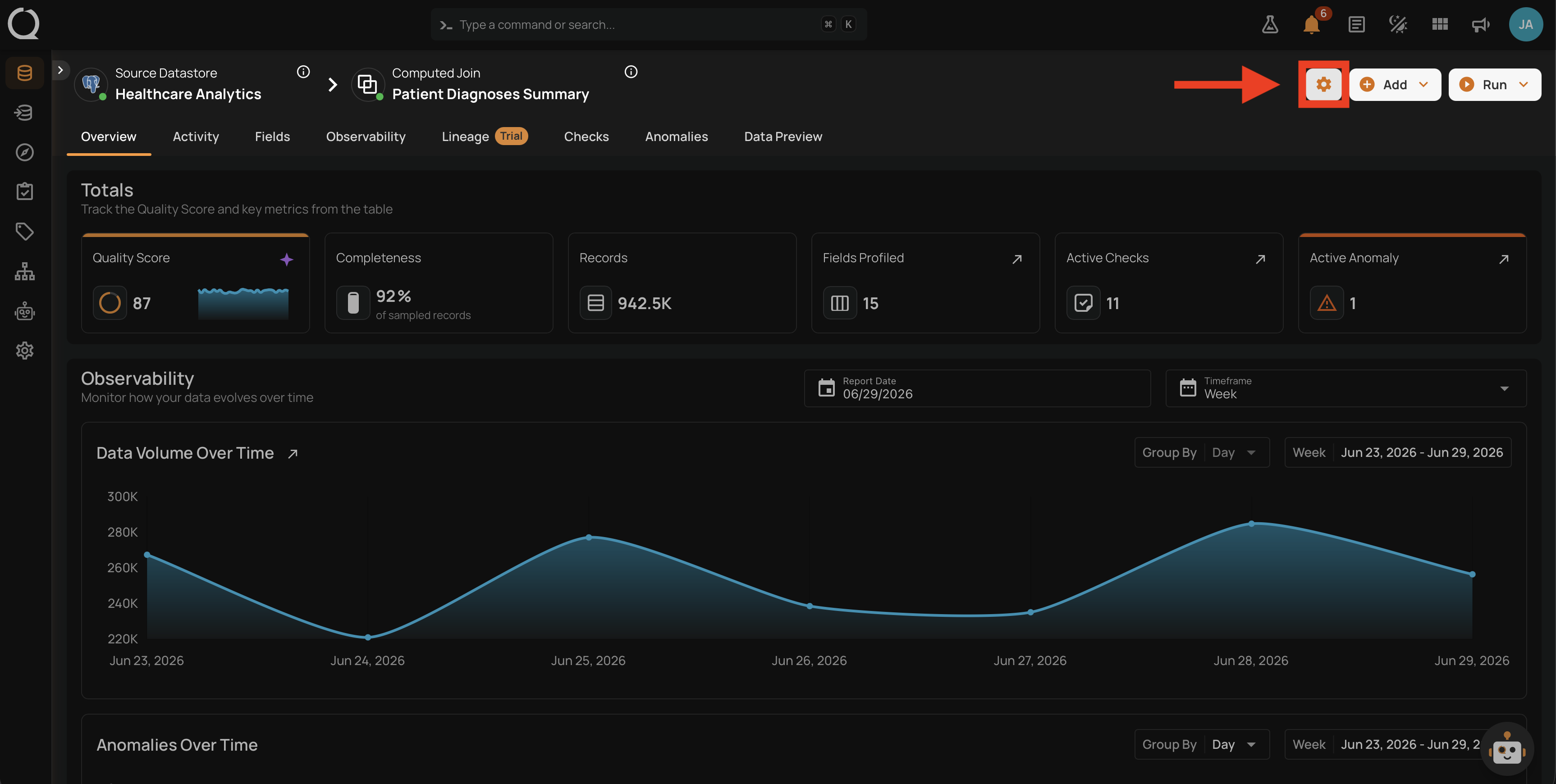The image size is (1556, 784).
Task: Open the notifications bell icon
Action: (1311, 25)
